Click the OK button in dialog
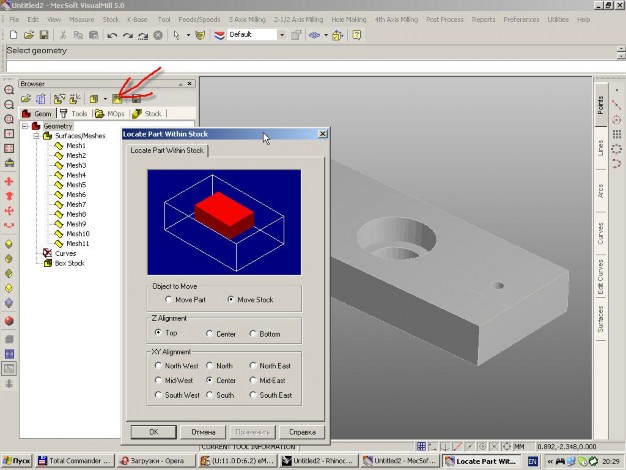Image resolution: width=626 pixels, height=470 pixels. 154,432
